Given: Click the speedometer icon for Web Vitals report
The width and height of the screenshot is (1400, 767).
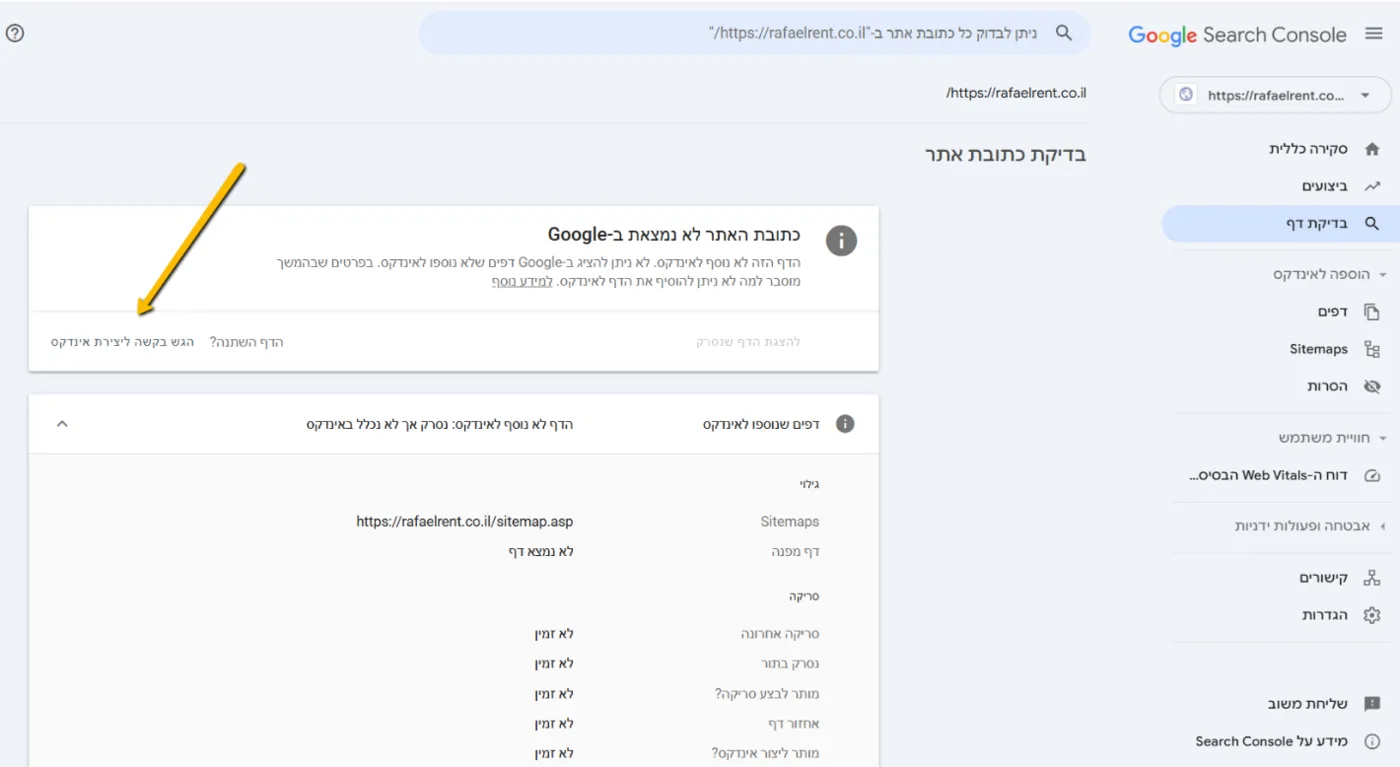Looking at the screenshot, I should click(1372, 475).
